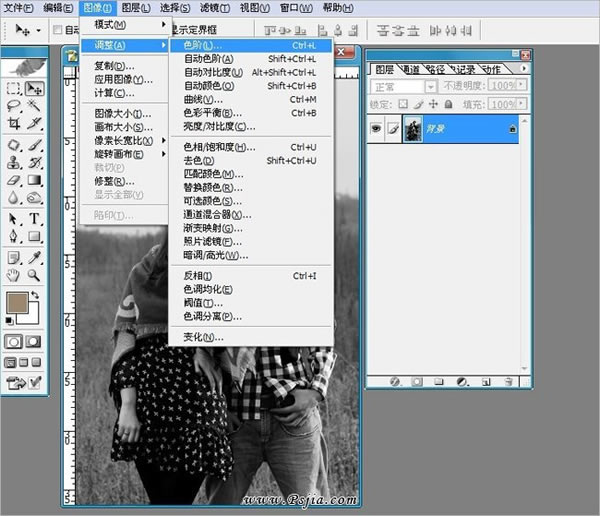
Task: Expand the 模式(M) submenu
Action: pos(126,24)
